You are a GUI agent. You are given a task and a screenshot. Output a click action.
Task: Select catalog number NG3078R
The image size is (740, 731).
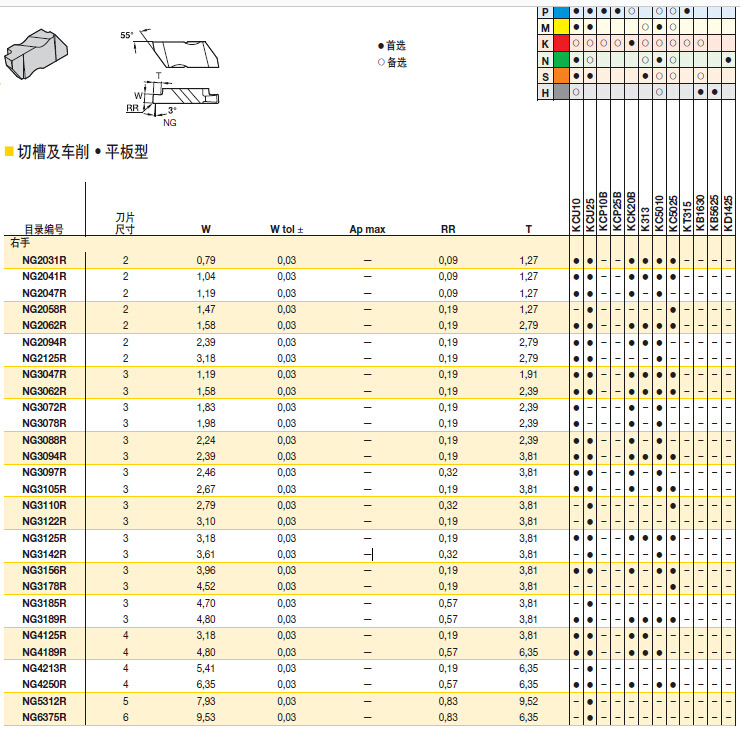(x=44, y=423)
